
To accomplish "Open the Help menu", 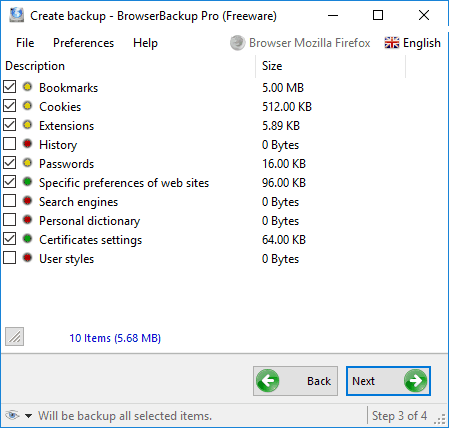I will pos(145,43).
